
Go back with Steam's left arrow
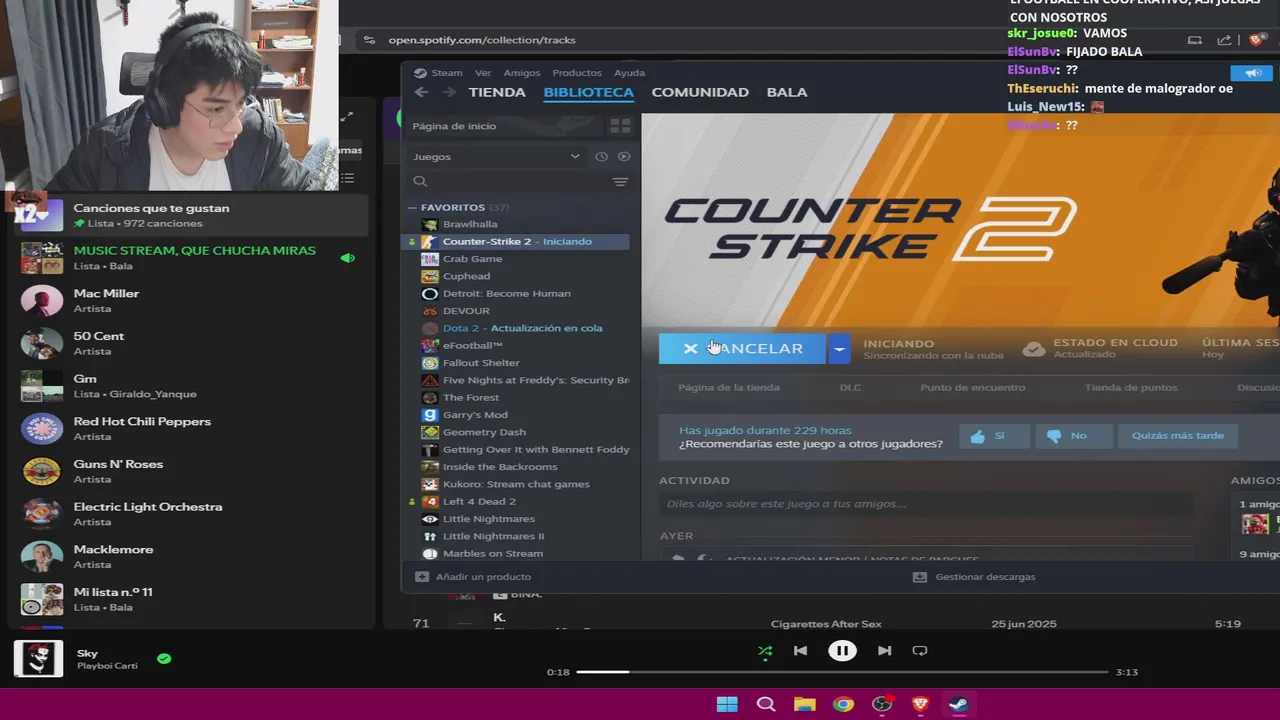click(421, 92)
